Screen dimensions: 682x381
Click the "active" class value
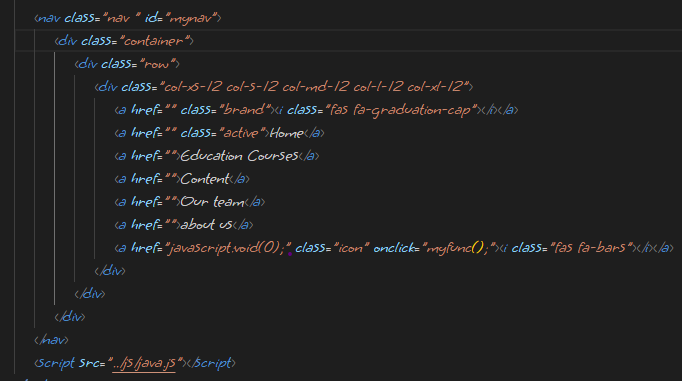click(x=241, y=133)
